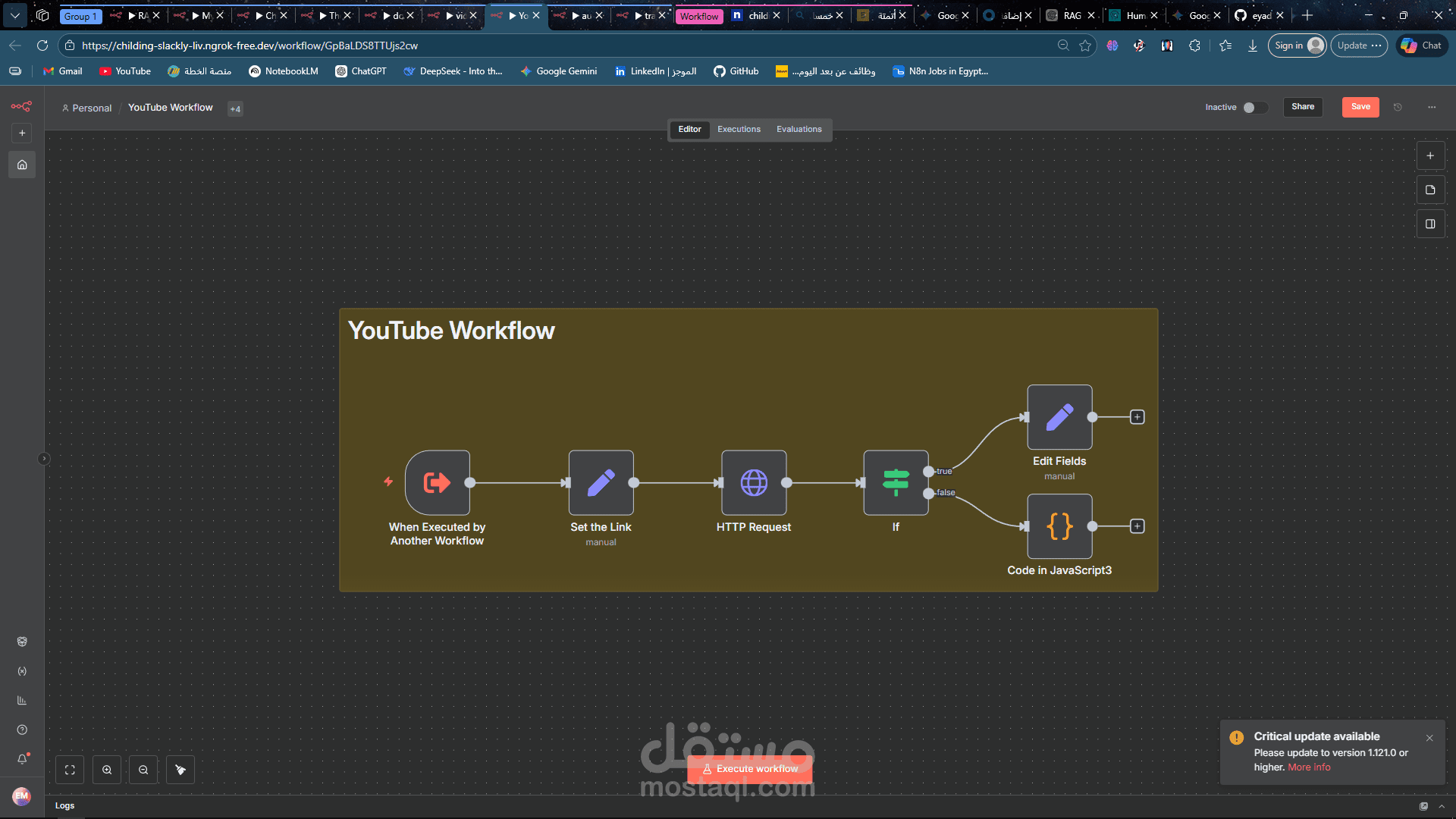Expand the collapsed left sidebar chevron

click(44, 459)
